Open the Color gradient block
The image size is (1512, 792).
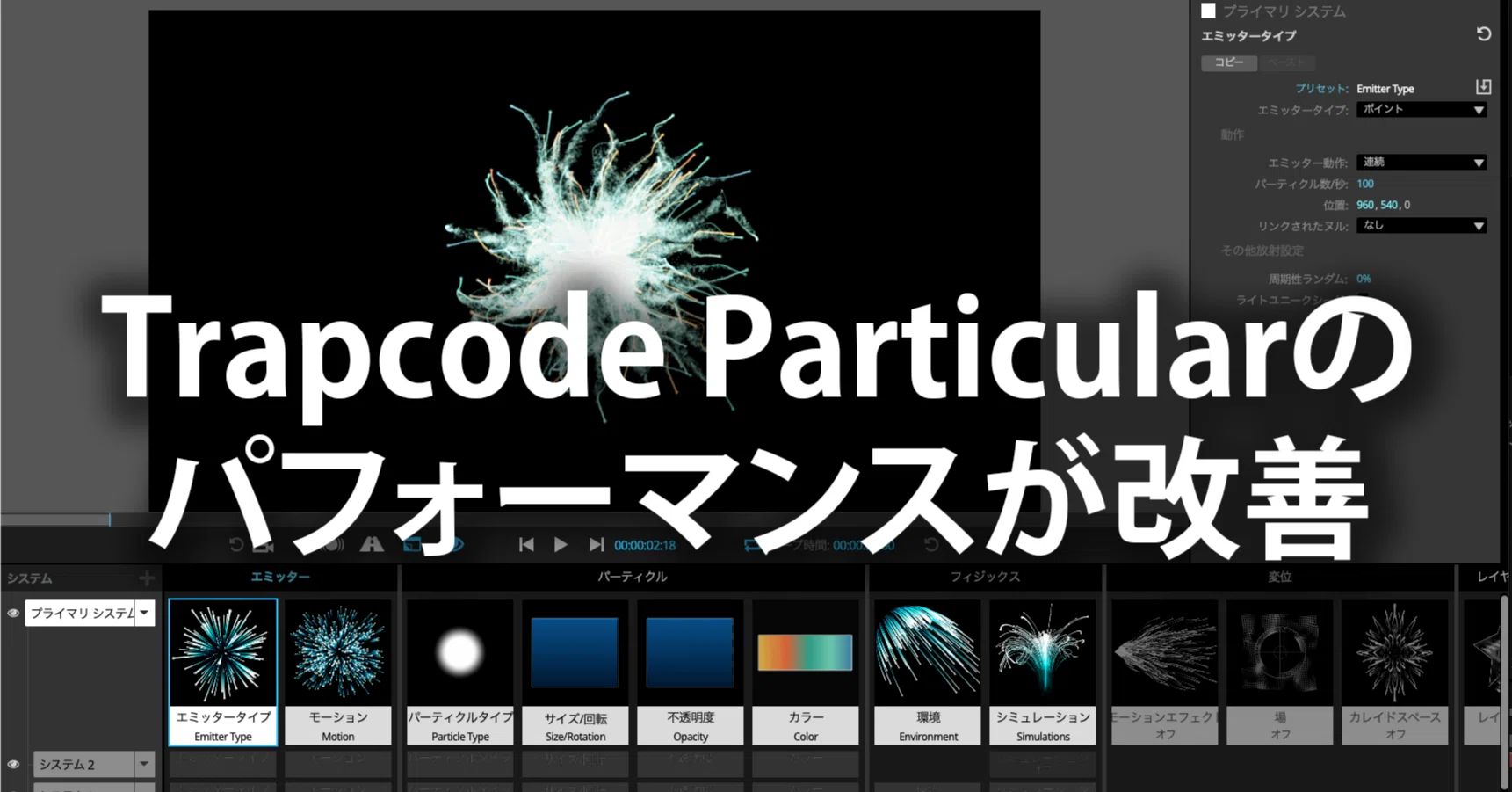(x=805, y=672)
